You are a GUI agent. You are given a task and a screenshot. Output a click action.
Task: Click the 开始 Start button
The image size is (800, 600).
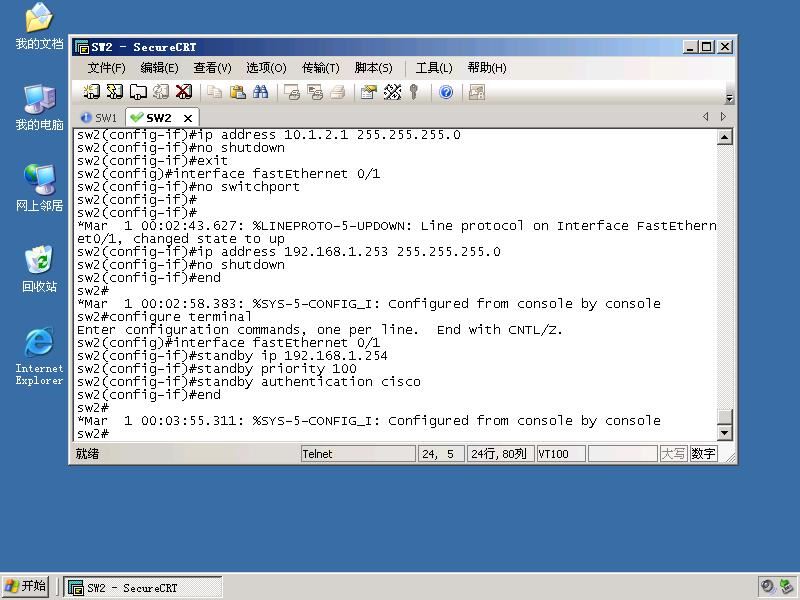(x=26, y=587)
